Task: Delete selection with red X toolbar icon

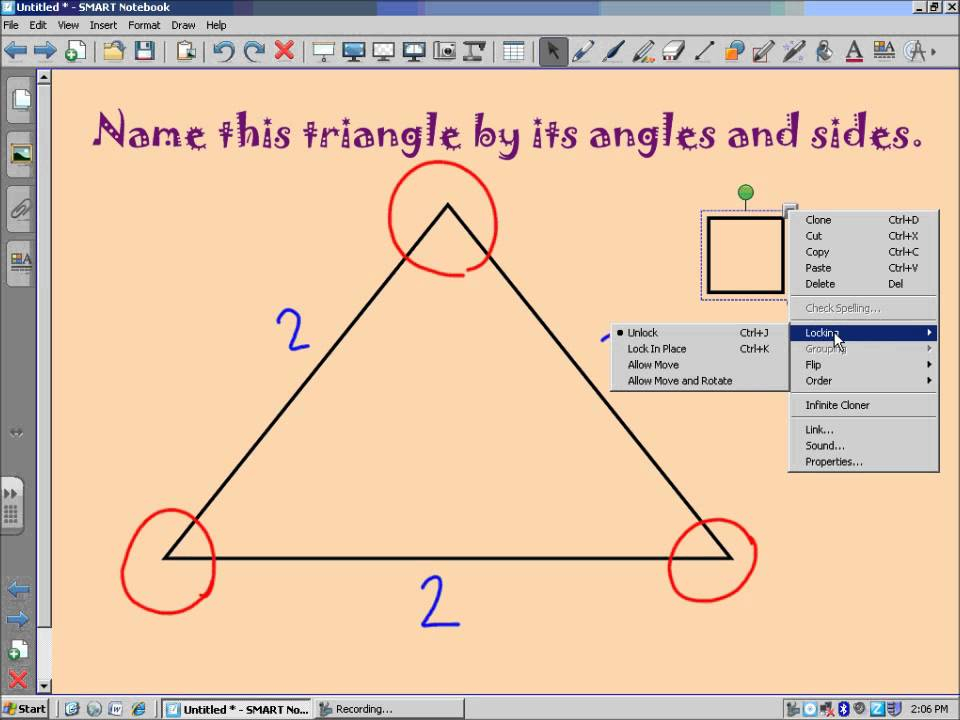Action: pyautogui.click(x=284, y=51)
